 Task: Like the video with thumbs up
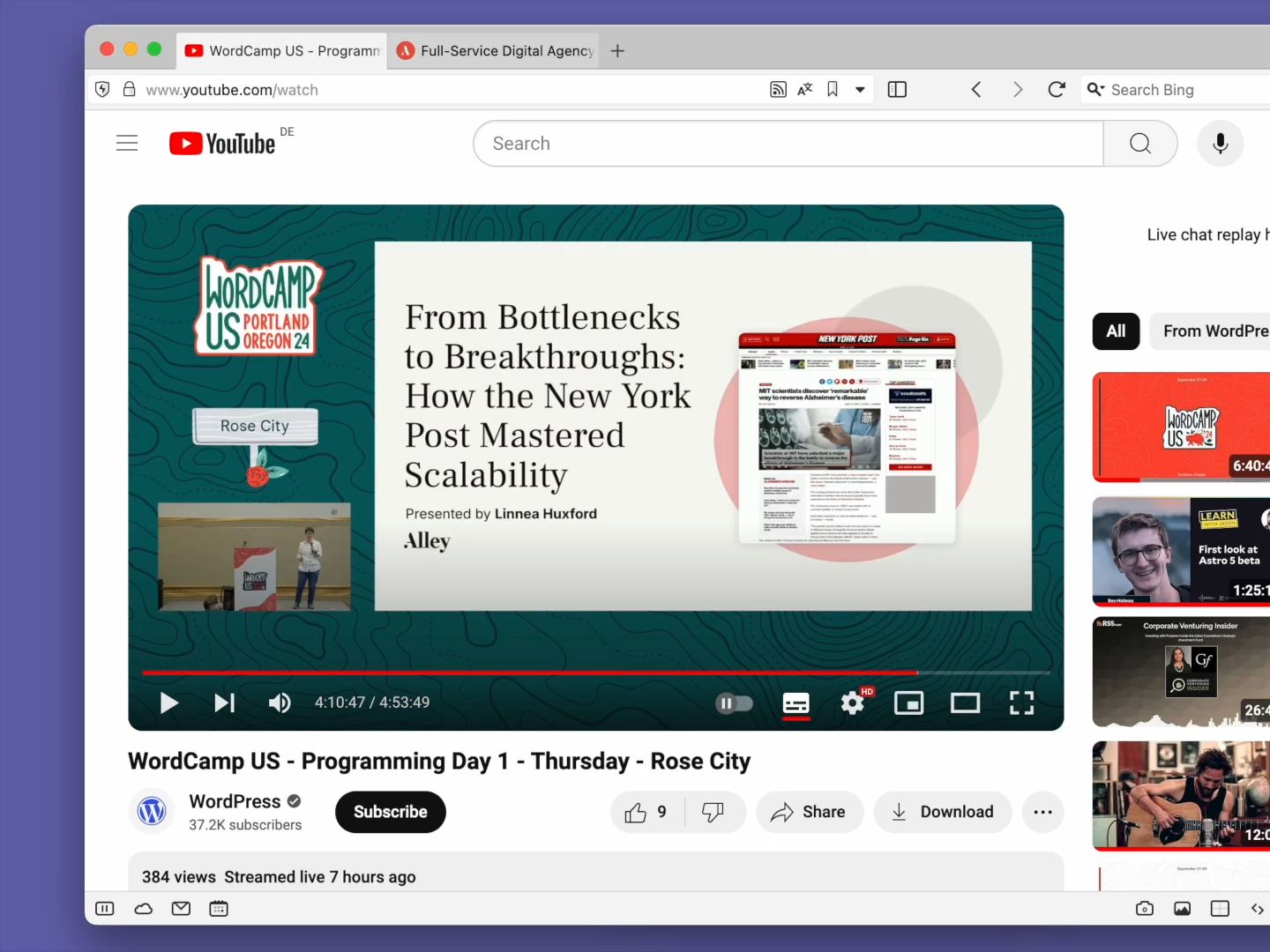(x=646, y=812)
